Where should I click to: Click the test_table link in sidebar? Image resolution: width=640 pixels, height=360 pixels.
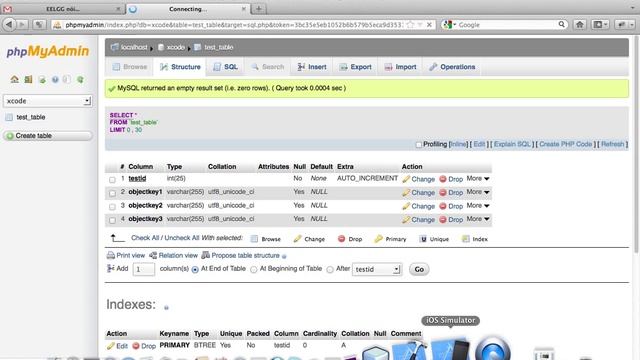(x=31, y=117)
